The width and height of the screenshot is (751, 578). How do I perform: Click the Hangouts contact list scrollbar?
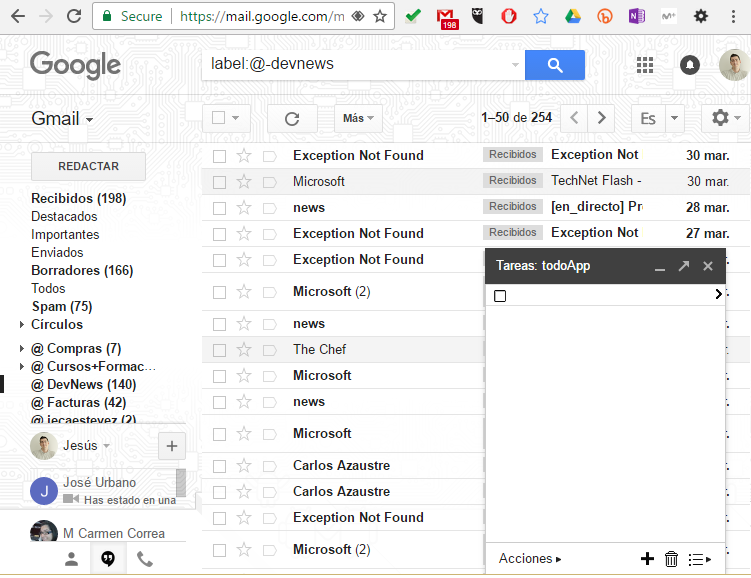181,483
